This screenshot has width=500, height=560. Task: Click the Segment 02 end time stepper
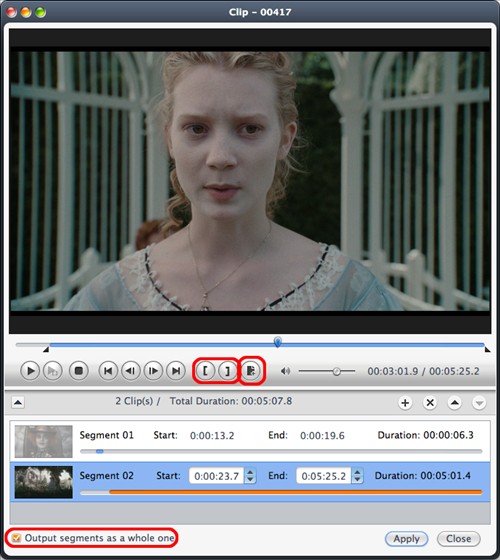pyautogui.click(x=357, y=476)
